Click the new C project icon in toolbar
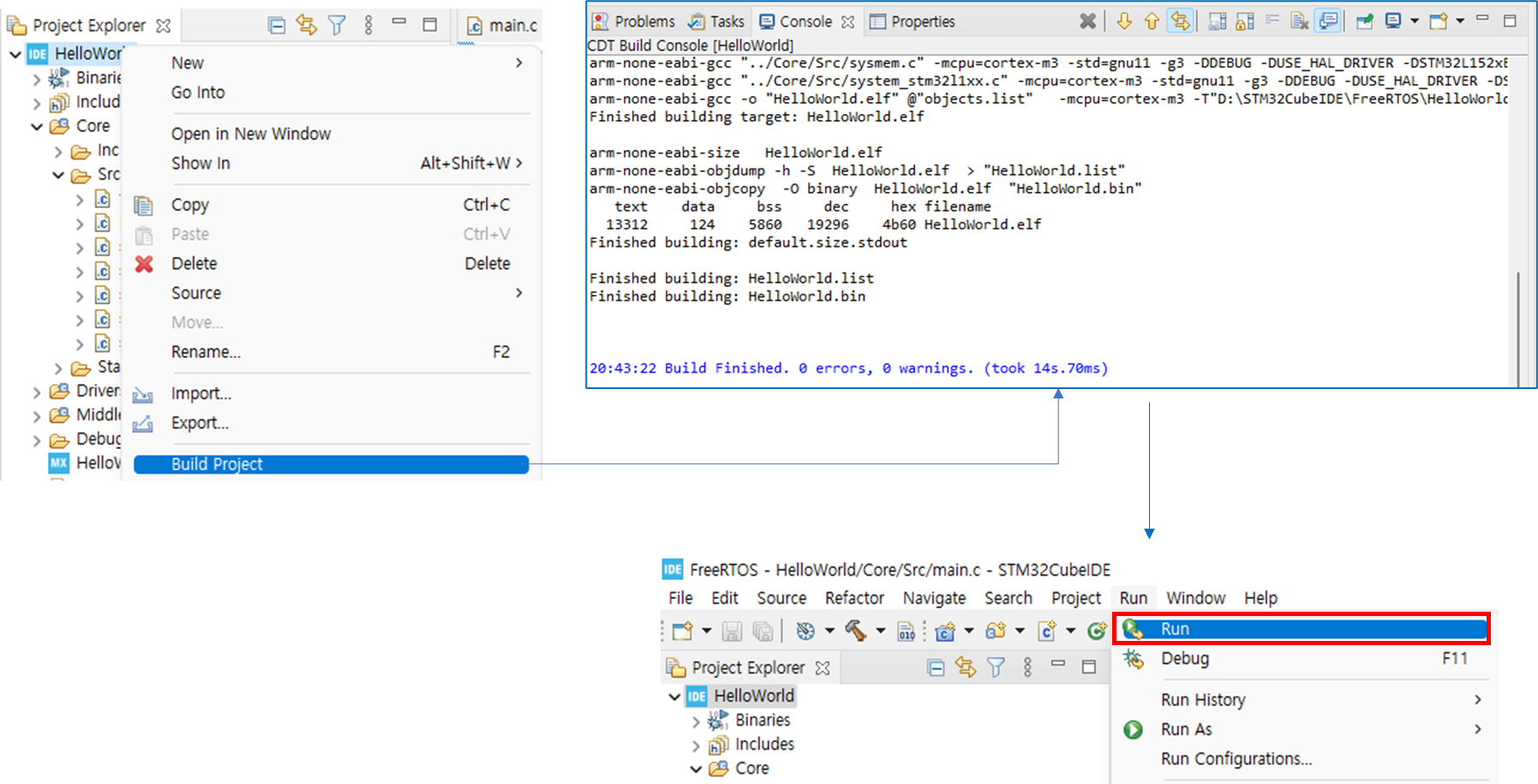The height and width of the screenshot is (784, 1538). click(x=945, y=631)
